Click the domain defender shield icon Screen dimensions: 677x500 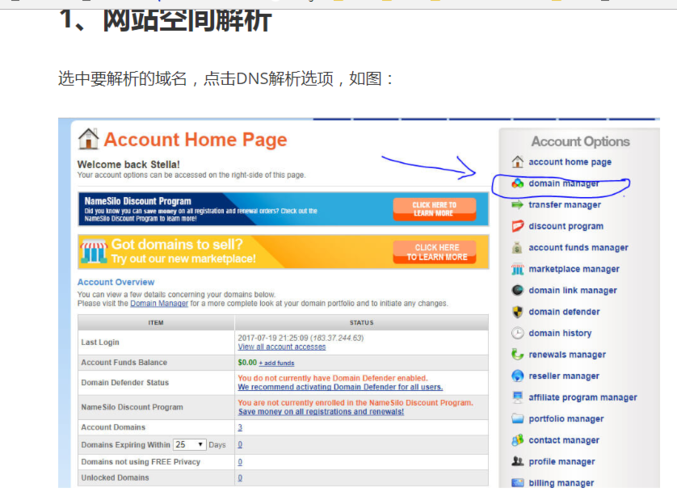[517, 312]
